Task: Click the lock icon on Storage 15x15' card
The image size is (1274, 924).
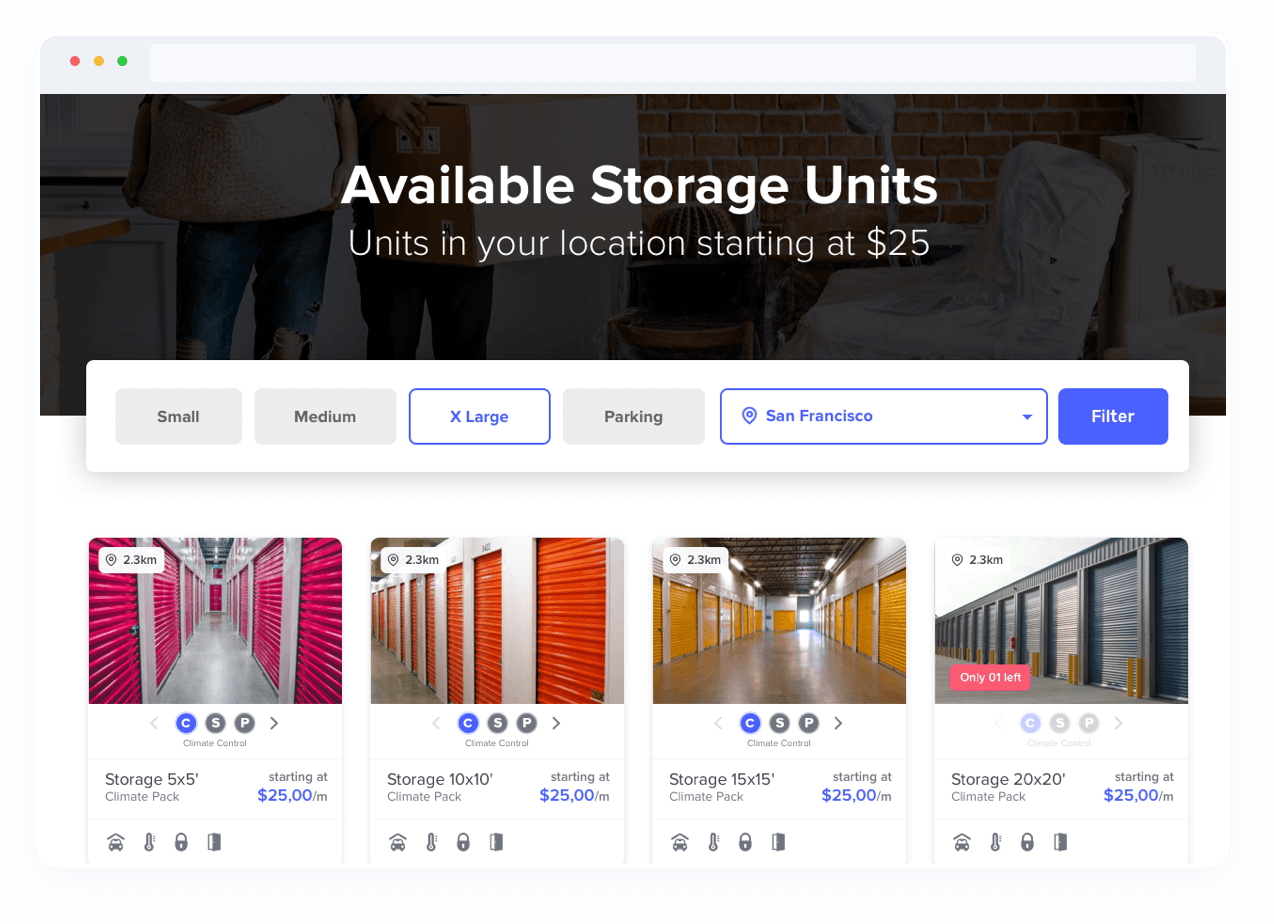Action: pyautogui.click(x=745, y=842)
